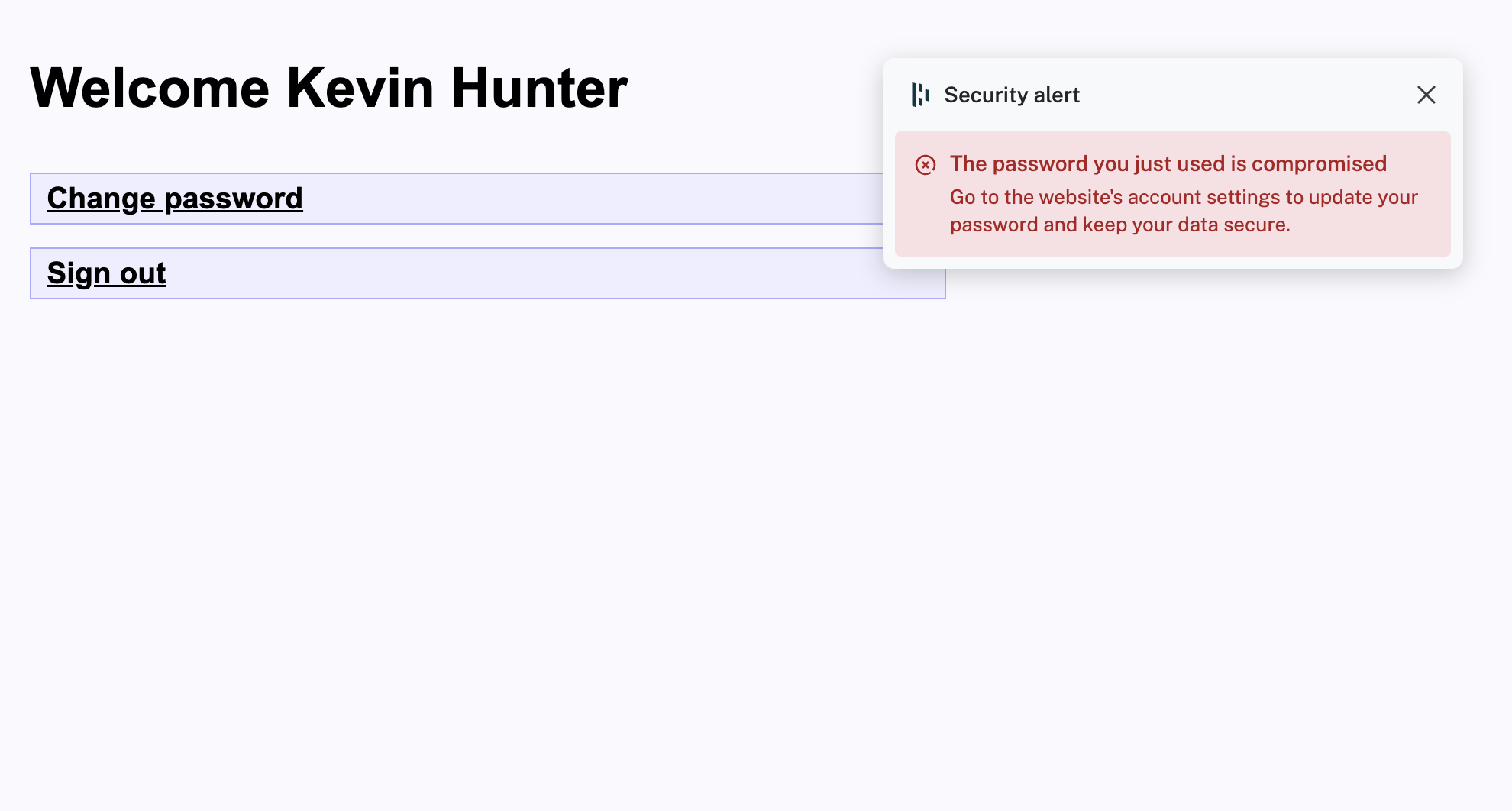Image resolution: width=1512 pixels, height=811 pixels.
Task: Close the Security alert popup
Action: click(x=1426, y=95)
